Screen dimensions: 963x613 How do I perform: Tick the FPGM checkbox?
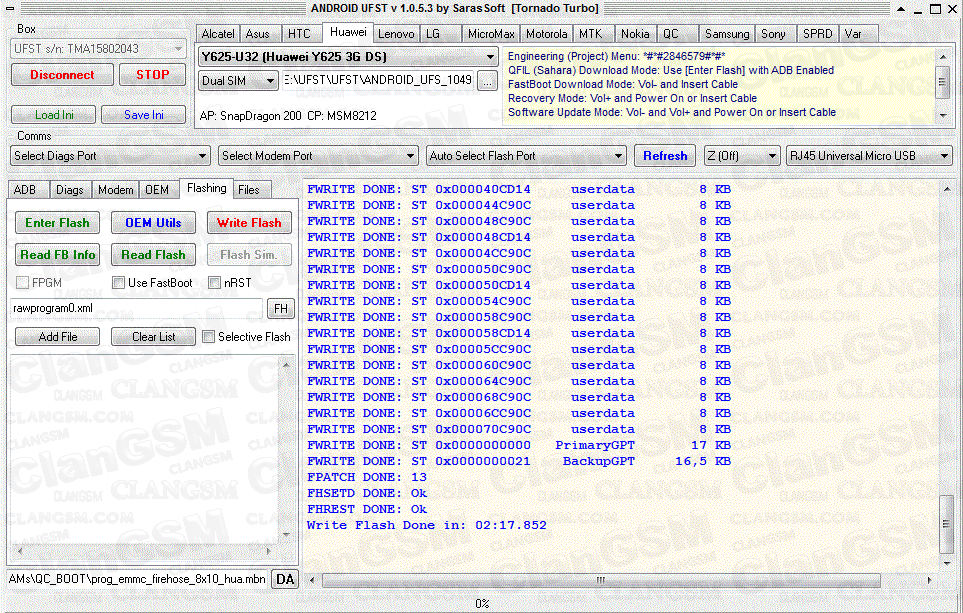pyautogui.click(x=23, y=283)
